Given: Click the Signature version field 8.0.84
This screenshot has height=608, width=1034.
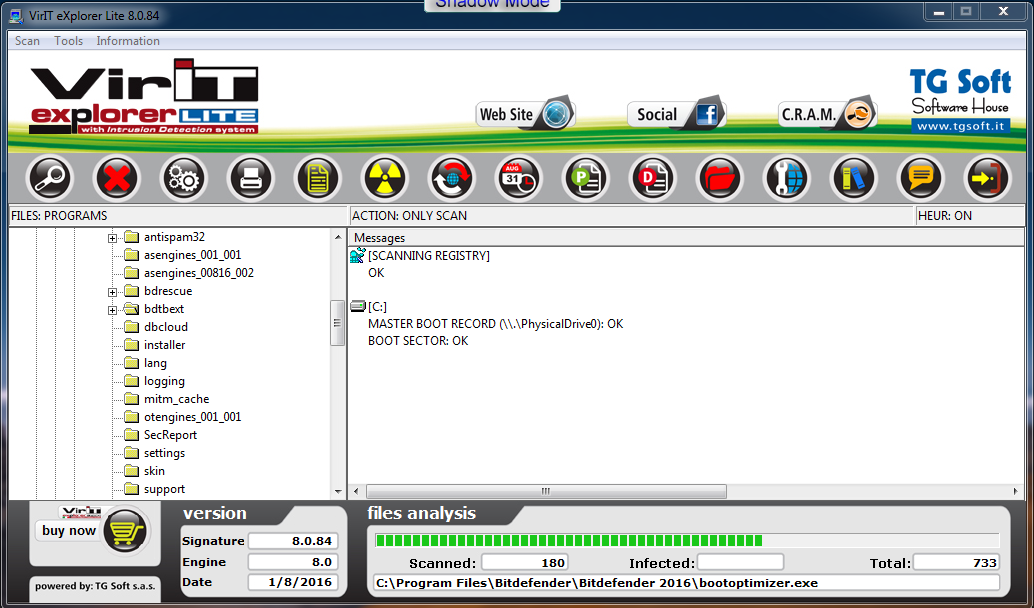Looking at the screenshot, I should pyautogui.click(x=293, y=541).
